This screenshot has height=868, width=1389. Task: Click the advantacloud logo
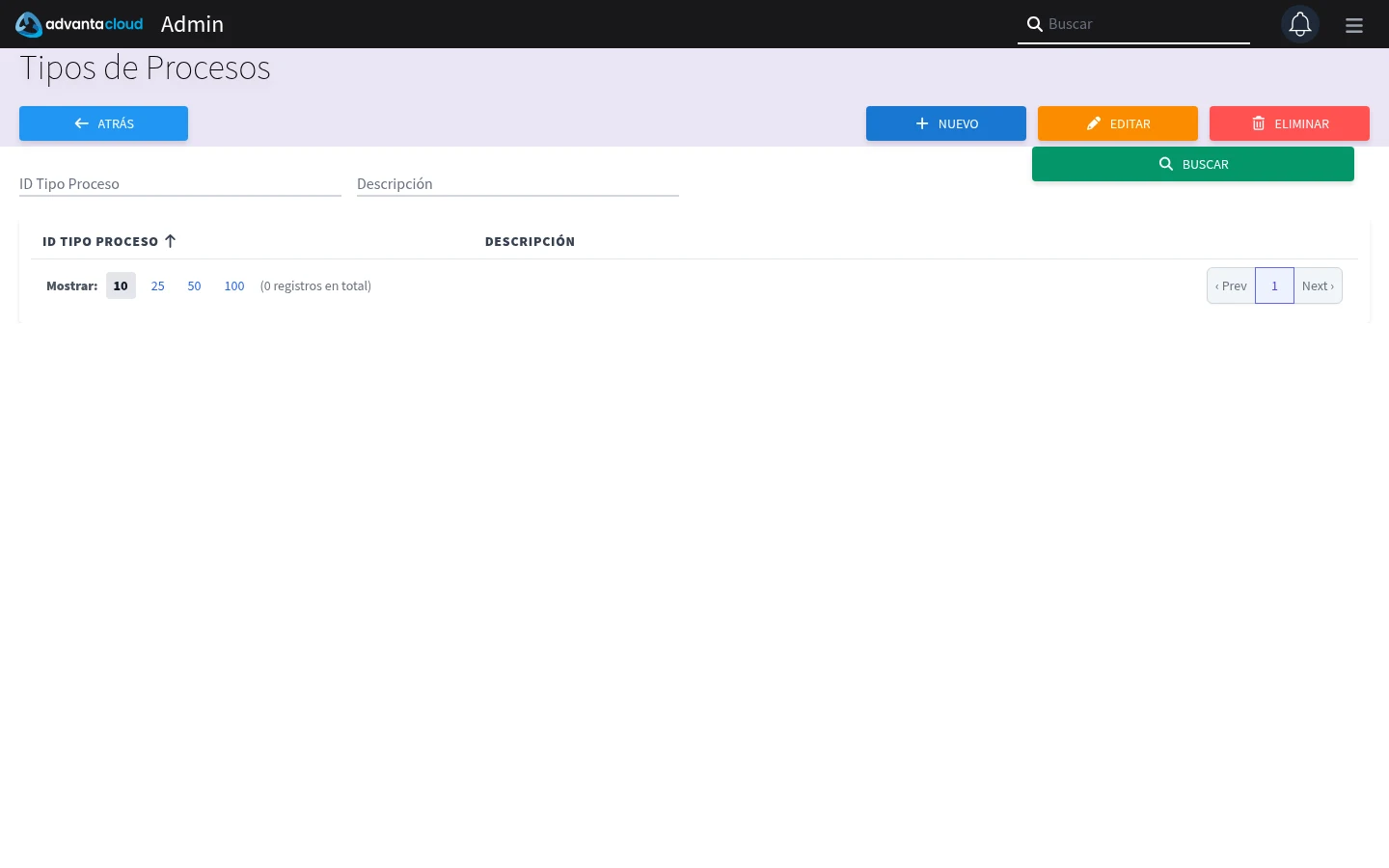pyautogui.click(x=79, y=24)
